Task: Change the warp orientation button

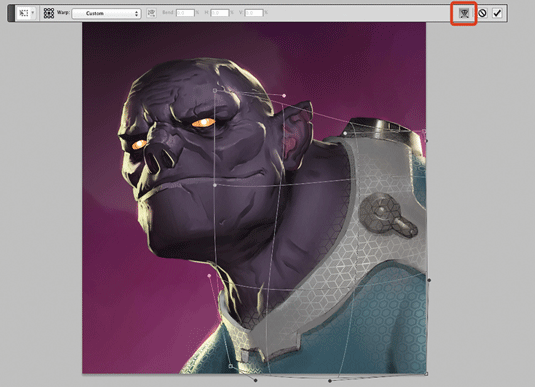Action: coord(151,13)
